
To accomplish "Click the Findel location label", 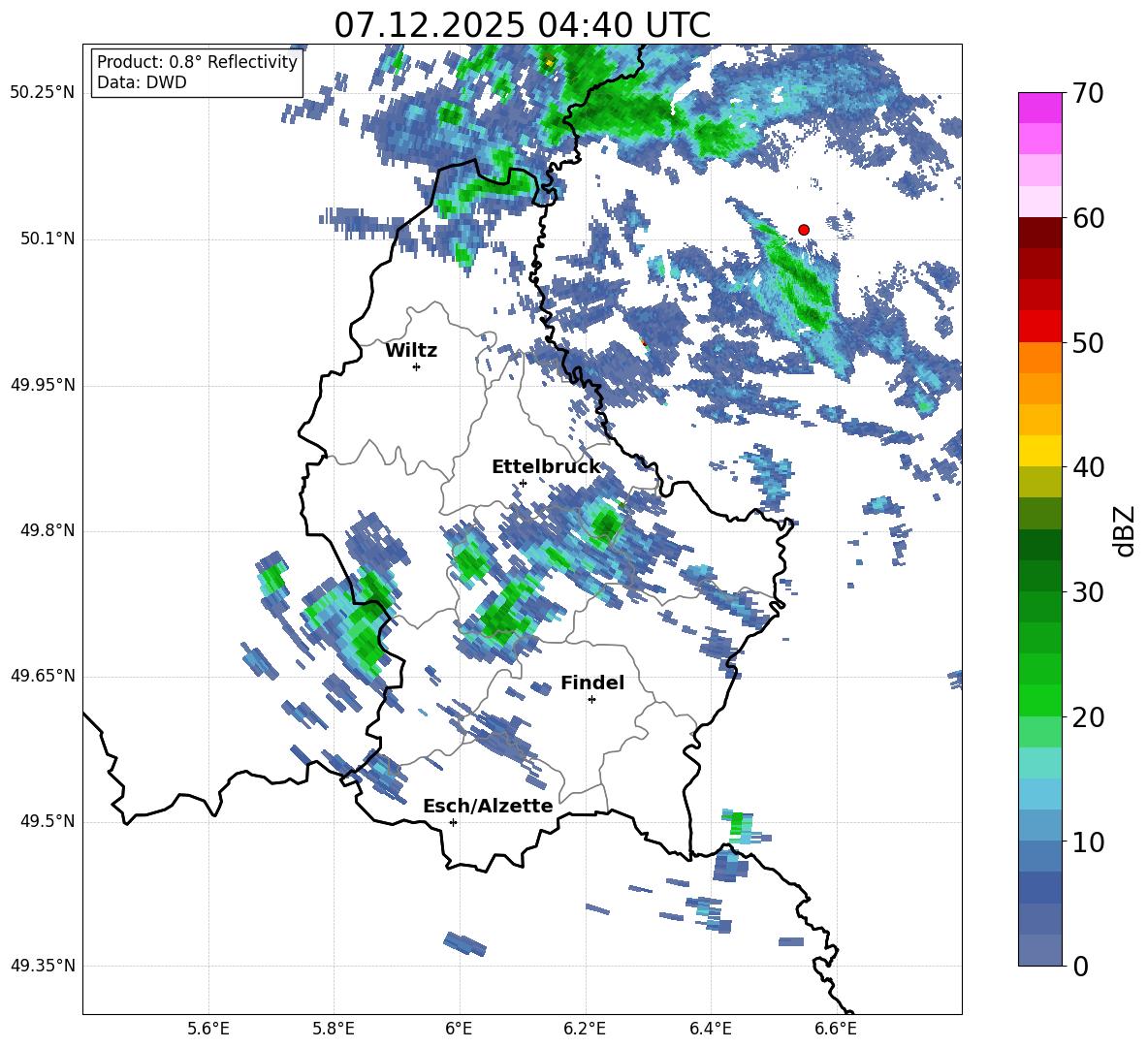I will (x=592, y=683).
